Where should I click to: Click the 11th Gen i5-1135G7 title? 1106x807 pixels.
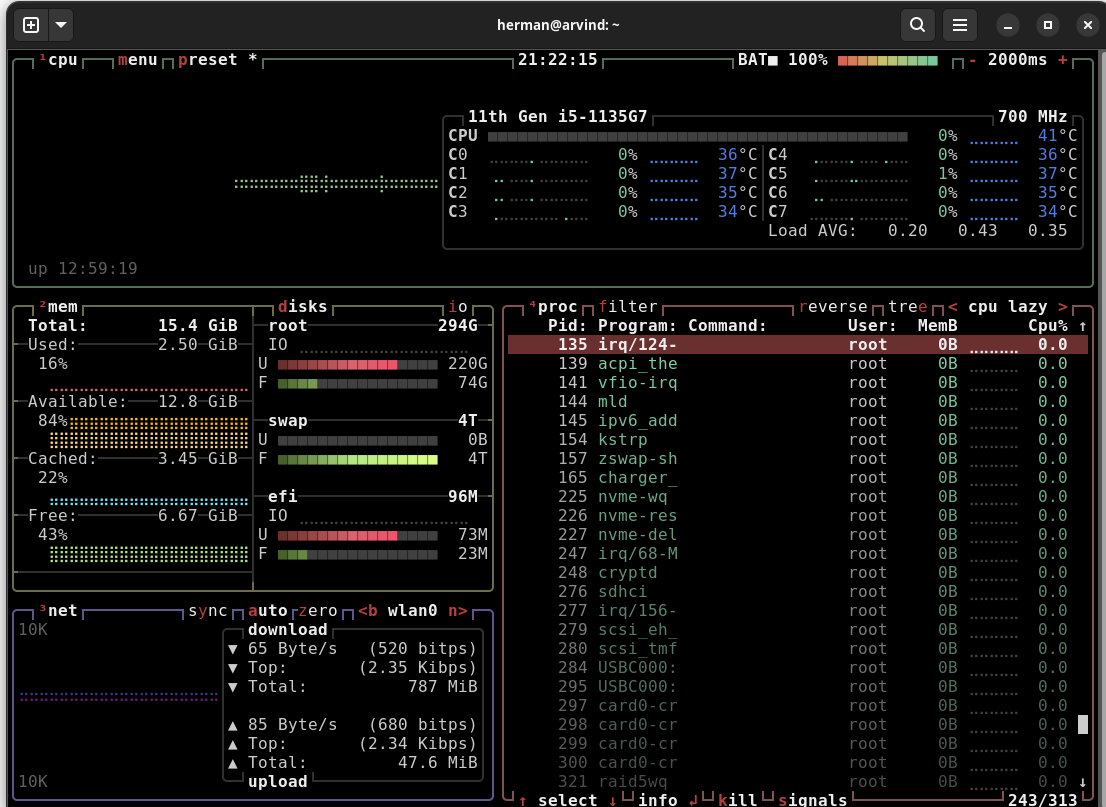coord(557,117)
